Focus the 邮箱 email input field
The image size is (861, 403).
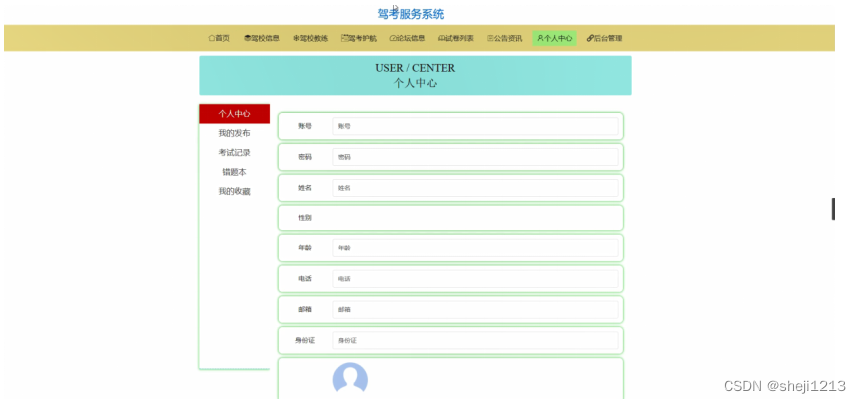coord(475,310)
